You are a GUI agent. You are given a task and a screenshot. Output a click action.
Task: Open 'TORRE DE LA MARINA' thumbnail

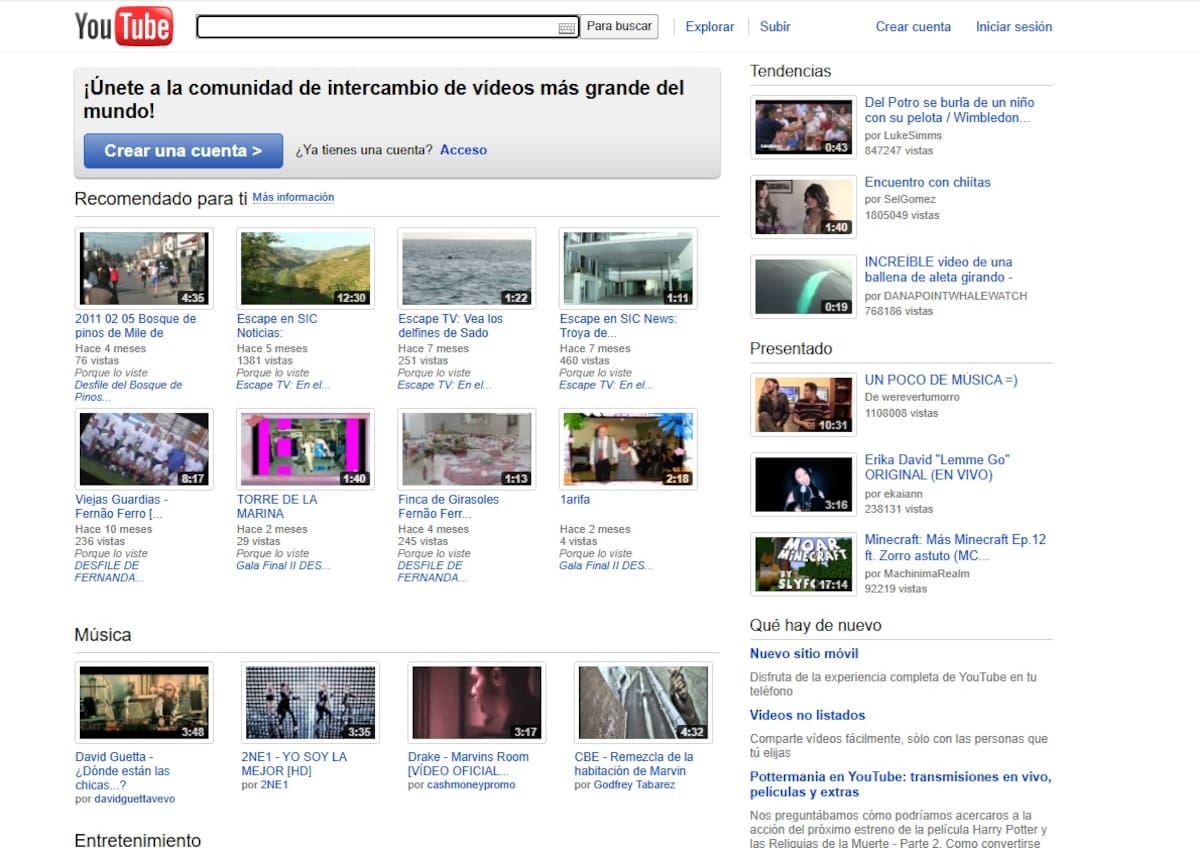(305, 449)
